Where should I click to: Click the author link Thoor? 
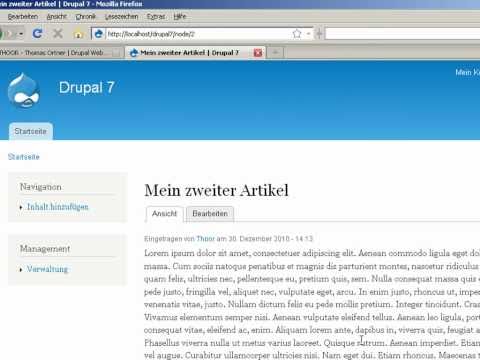click(x=206, y=239)
